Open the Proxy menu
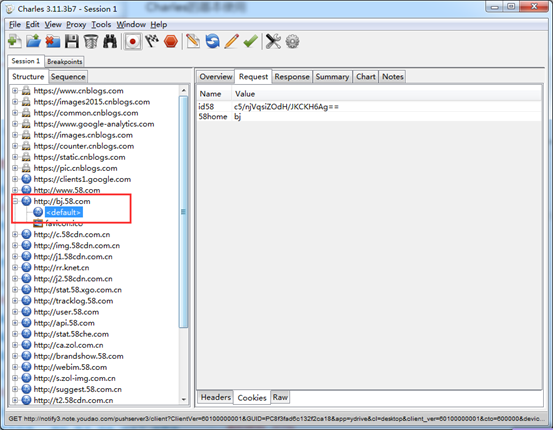The width and height of the screenshot is (553, 430). tap(76, 24)
